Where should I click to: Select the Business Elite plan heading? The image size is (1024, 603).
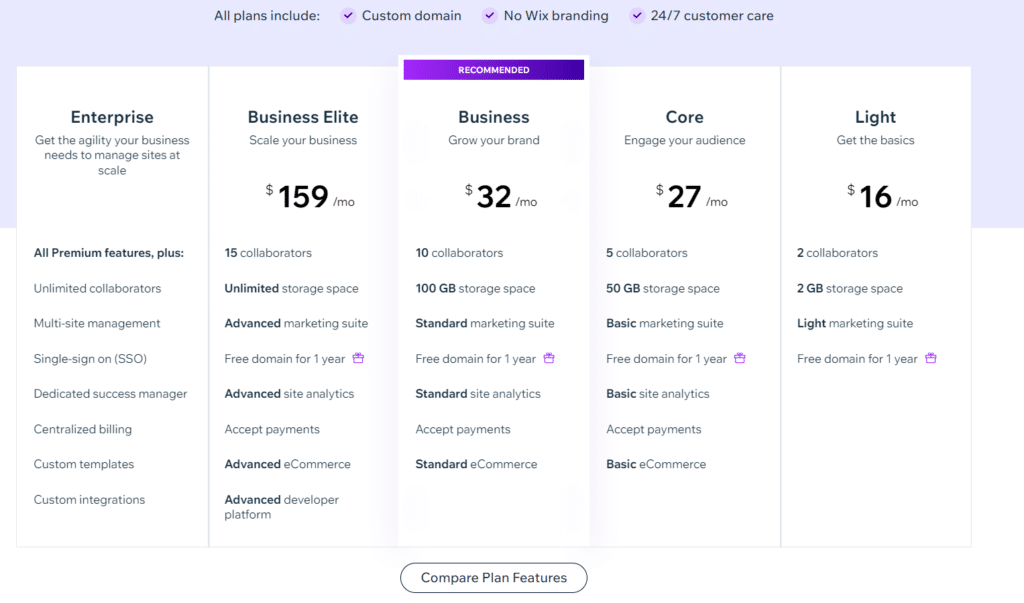[303, 117]
